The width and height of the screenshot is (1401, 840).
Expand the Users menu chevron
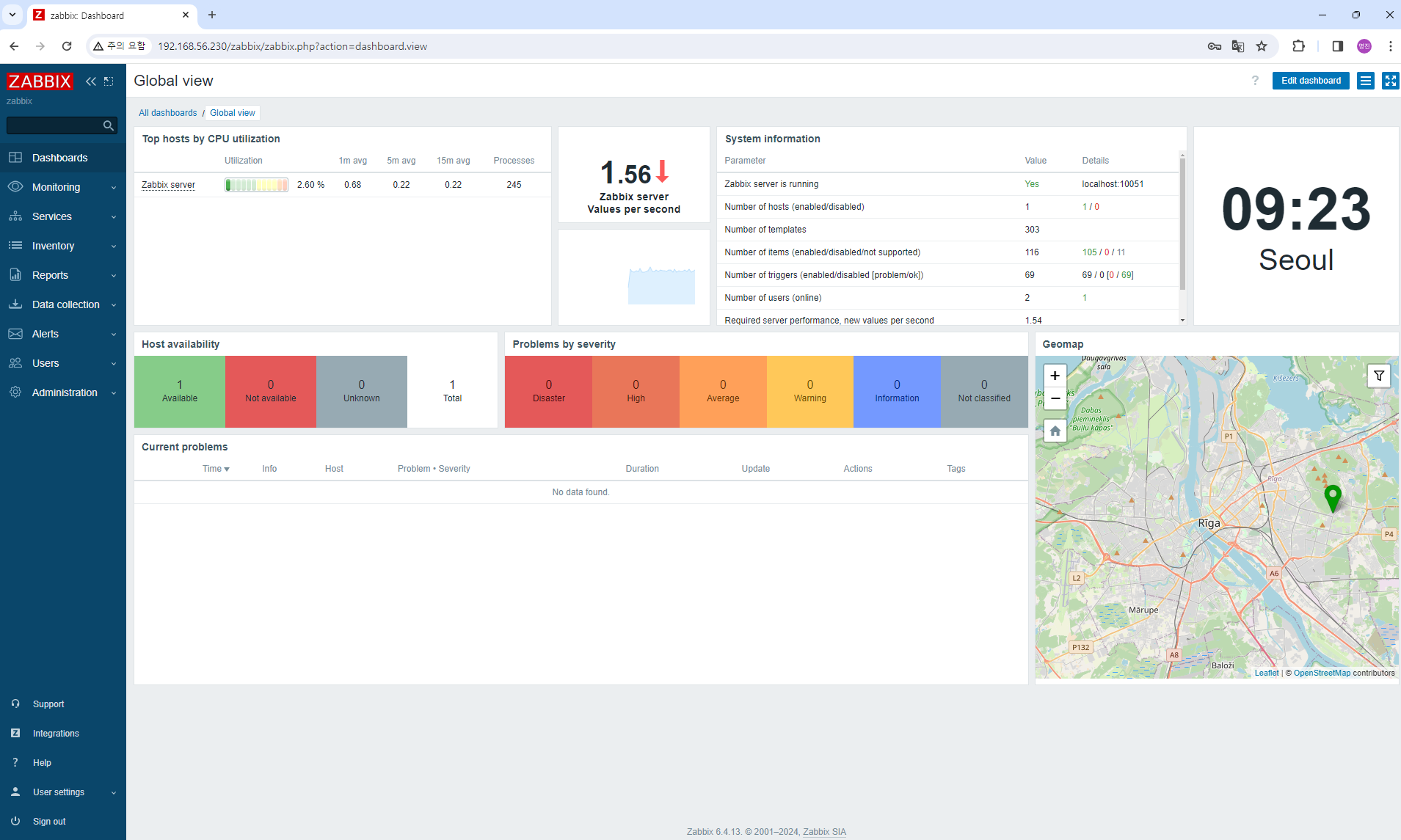pyautogui.click(x=114, y=364)
